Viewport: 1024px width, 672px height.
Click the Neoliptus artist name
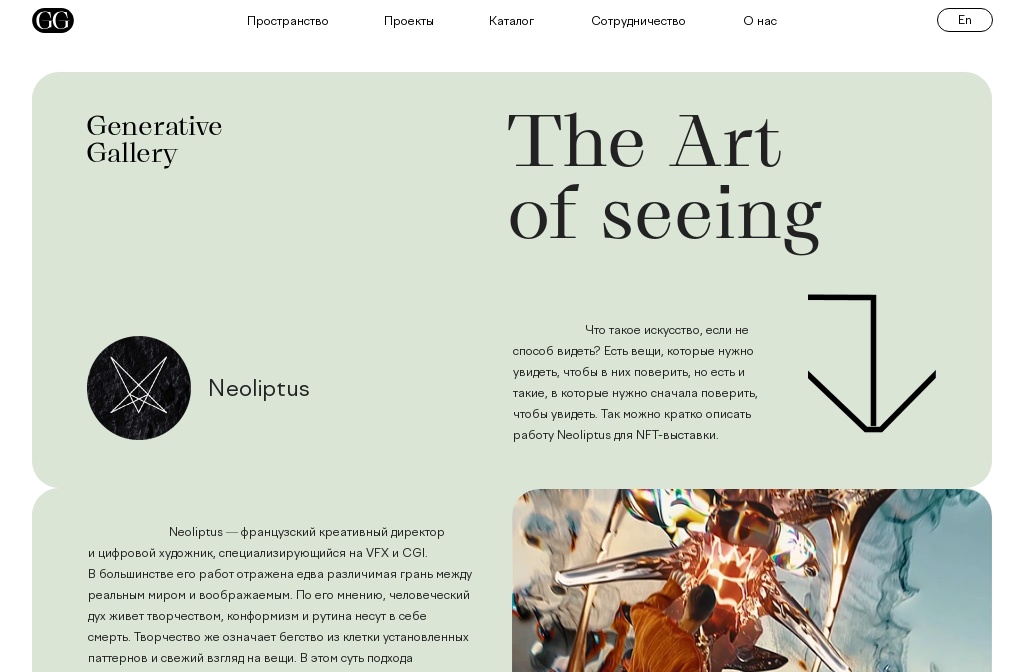[259, 388]
